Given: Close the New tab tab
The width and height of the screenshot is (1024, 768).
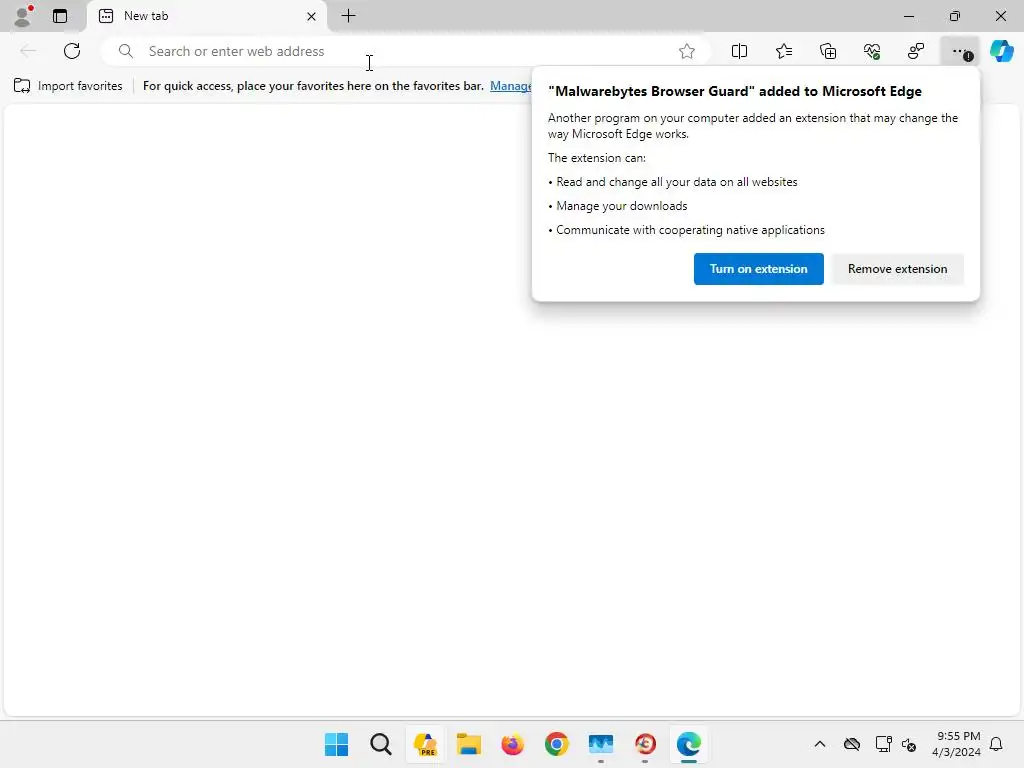Looking at the screenshot, I should 312,16.
